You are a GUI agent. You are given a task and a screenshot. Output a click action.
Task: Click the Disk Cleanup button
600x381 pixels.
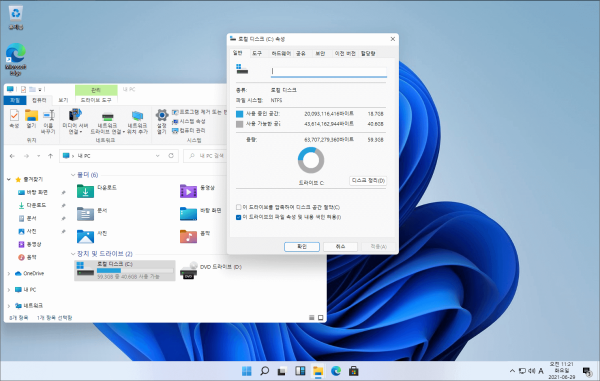(x=368, y=181)
